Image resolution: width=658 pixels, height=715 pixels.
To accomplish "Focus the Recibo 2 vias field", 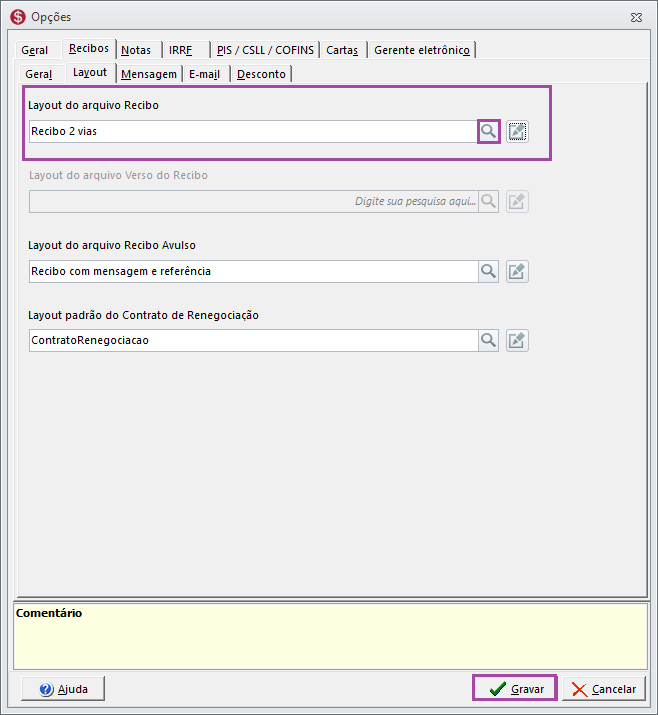I will tap(254, 131).
